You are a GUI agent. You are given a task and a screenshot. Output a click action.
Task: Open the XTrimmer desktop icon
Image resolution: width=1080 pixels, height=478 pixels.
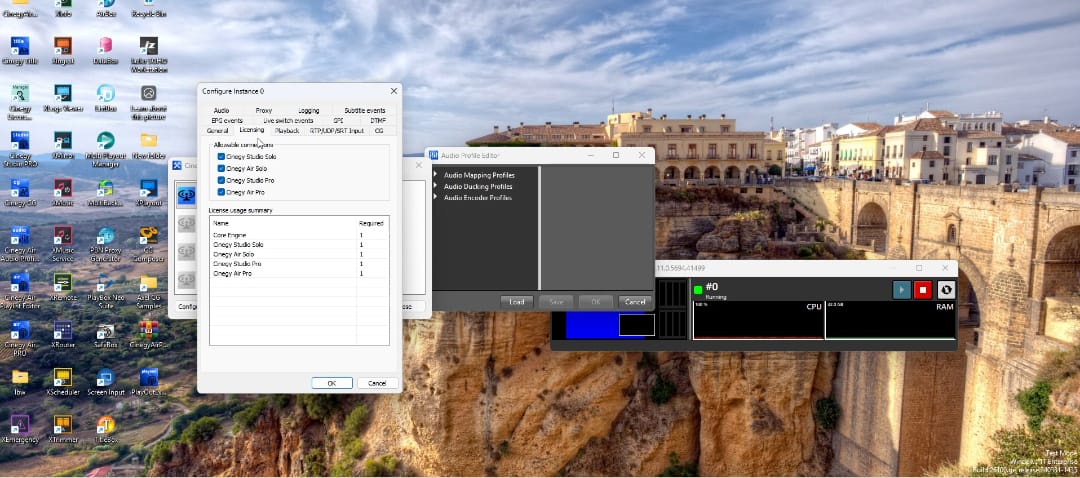(62, 425)
